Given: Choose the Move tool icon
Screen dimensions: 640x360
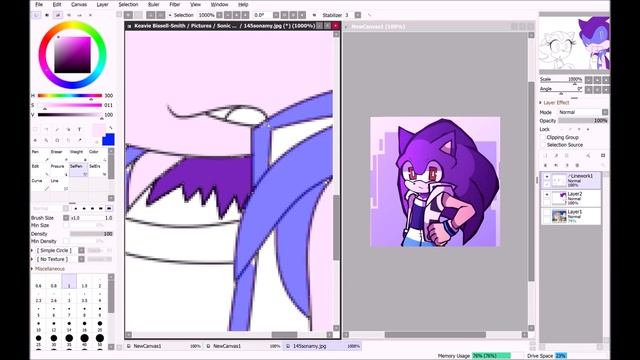Looking at the screenshot, I should [36, 140].
